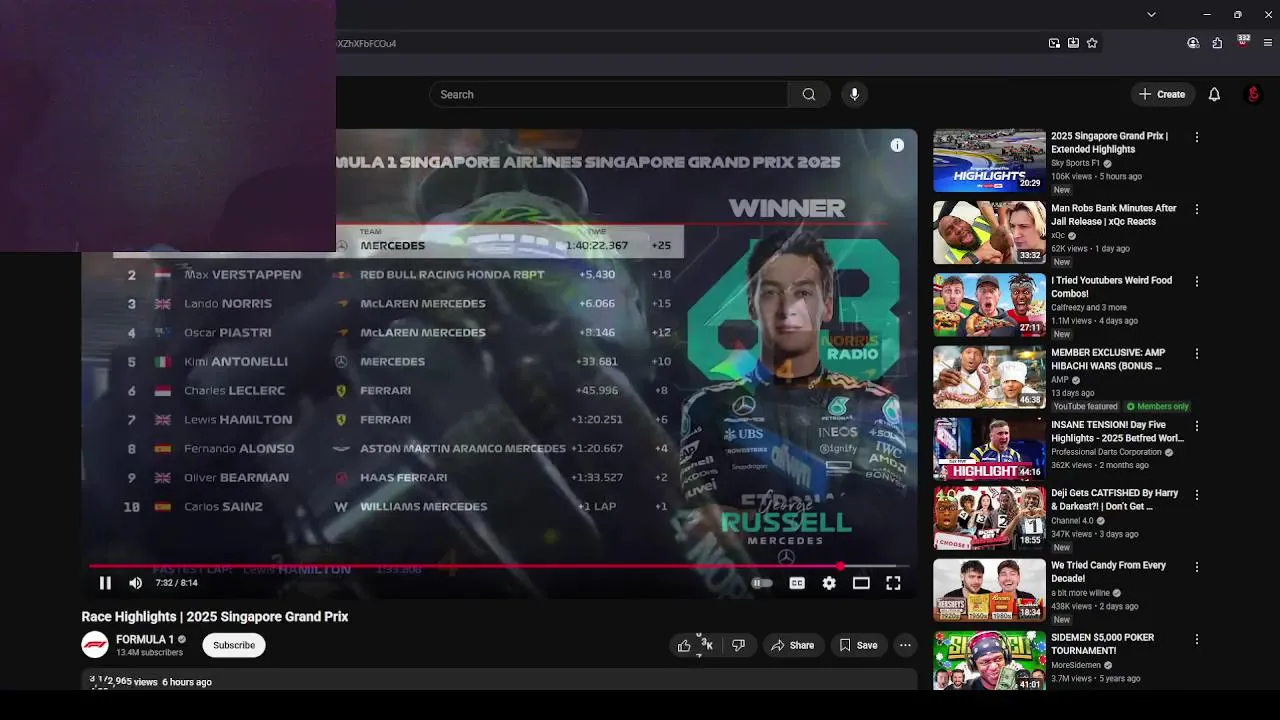
Task: Open the Youtubers Weird Food Combos thumbnail
Action: (x=989, y=305)
